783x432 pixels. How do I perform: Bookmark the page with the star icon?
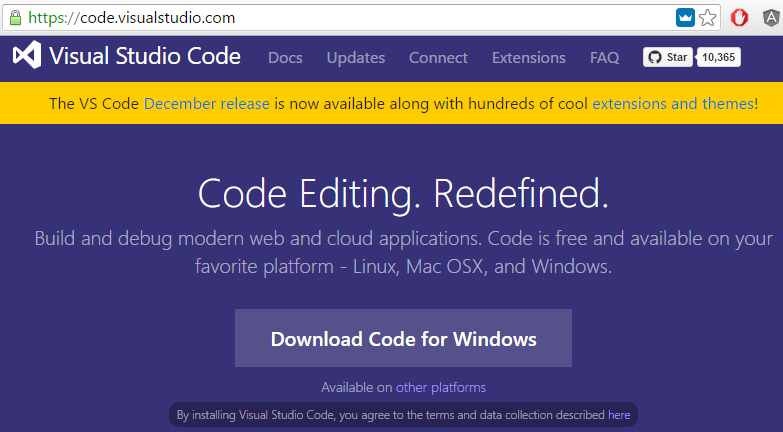click(x=707, y=18)
